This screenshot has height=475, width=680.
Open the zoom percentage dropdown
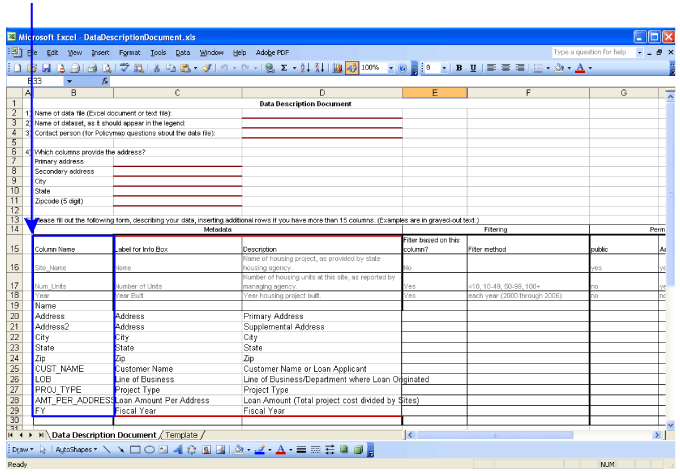391,68
